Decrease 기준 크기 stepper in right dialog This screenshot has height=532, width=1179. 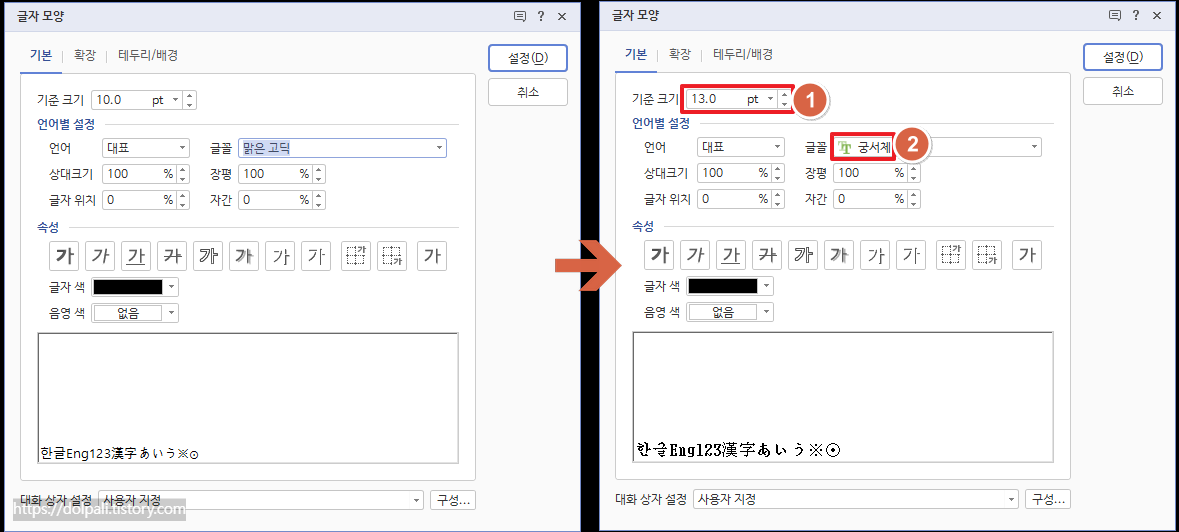784,104
